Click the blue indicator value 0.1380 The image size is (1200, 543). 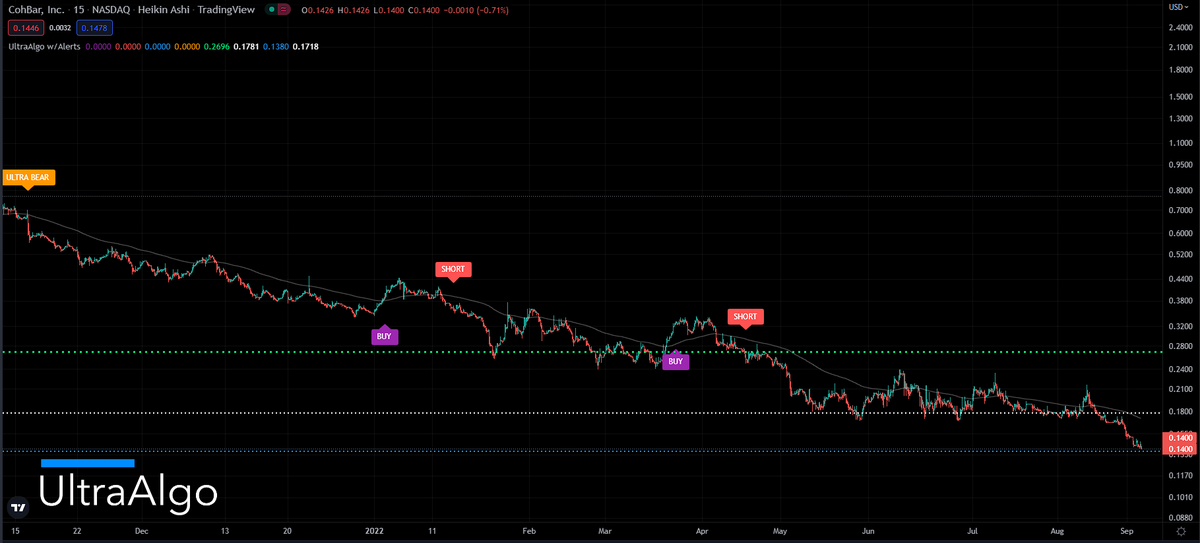point(275,47)
